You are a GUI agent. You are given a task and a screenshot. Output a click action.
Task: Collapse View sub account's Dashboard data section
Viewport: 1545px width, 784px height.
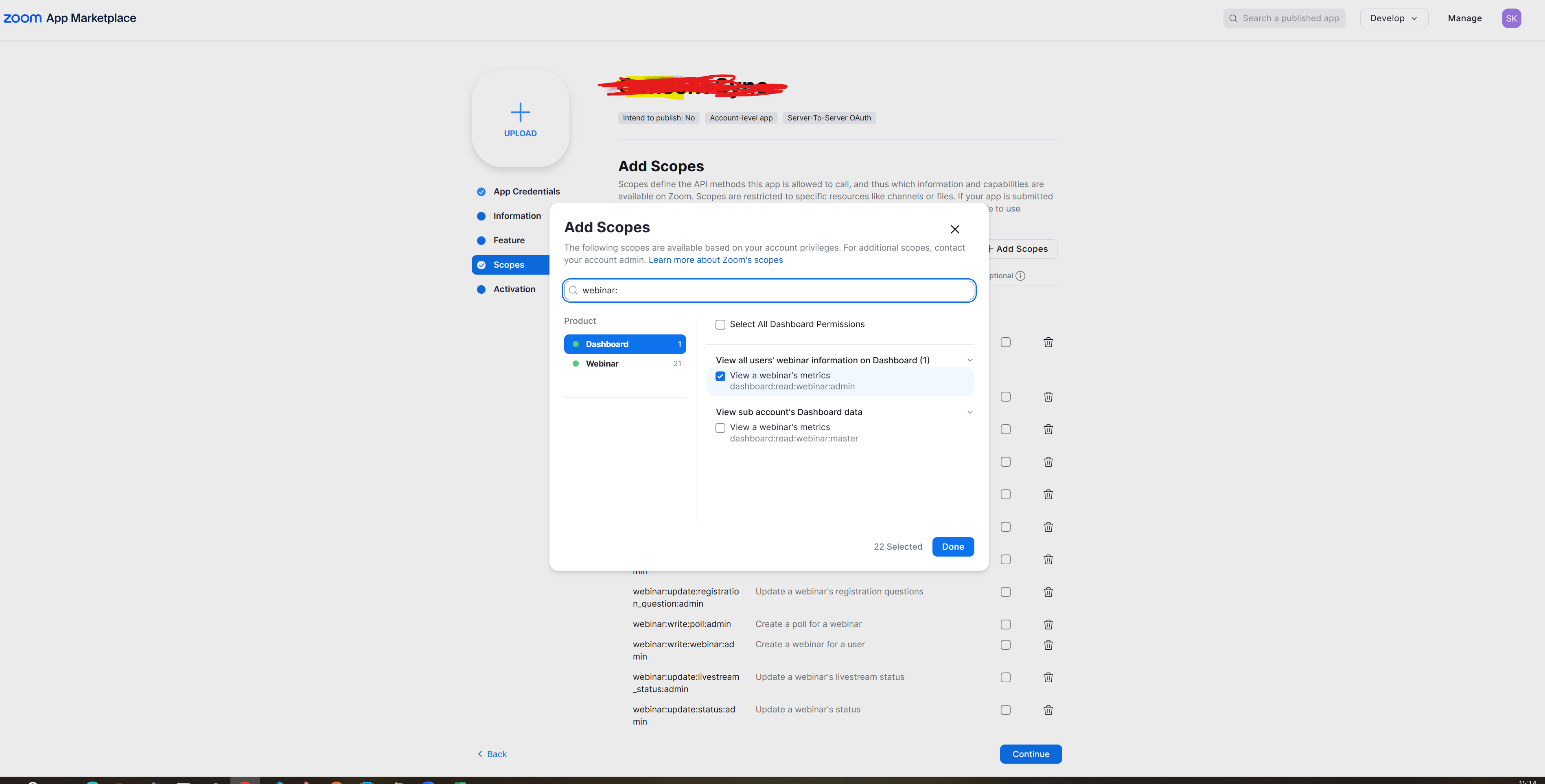[970, 413]
